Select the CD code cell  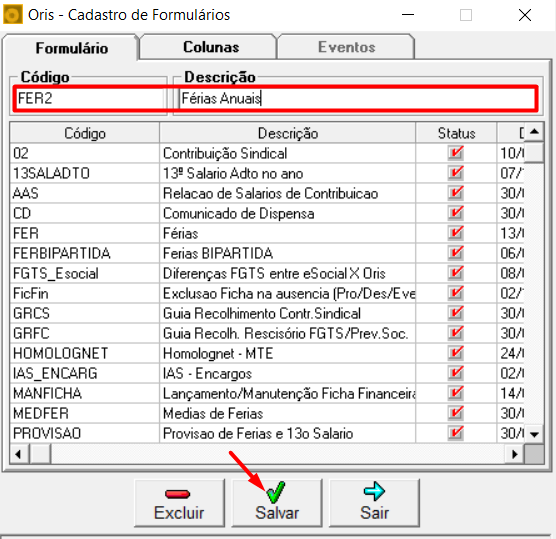tap(85, 213)
